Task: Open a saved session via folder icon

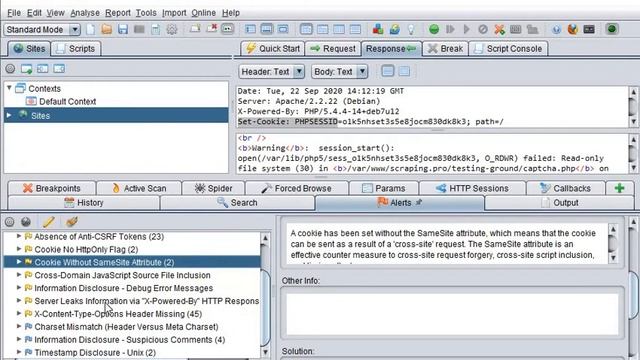Action: pyautogui.click(x=107, y=29)
